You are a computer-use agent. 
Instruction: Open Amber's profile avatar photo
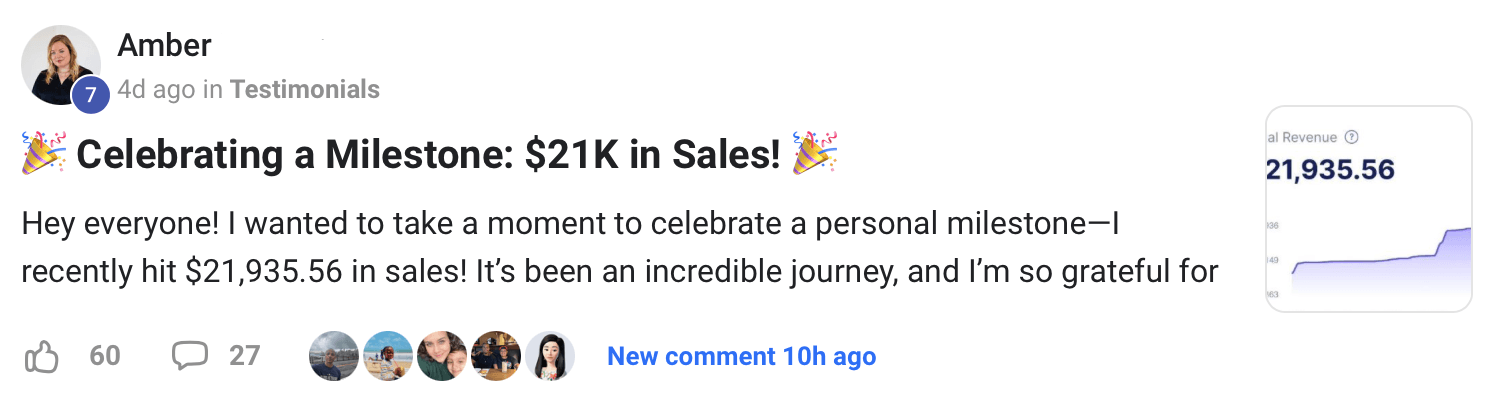[x=60, y=63]
